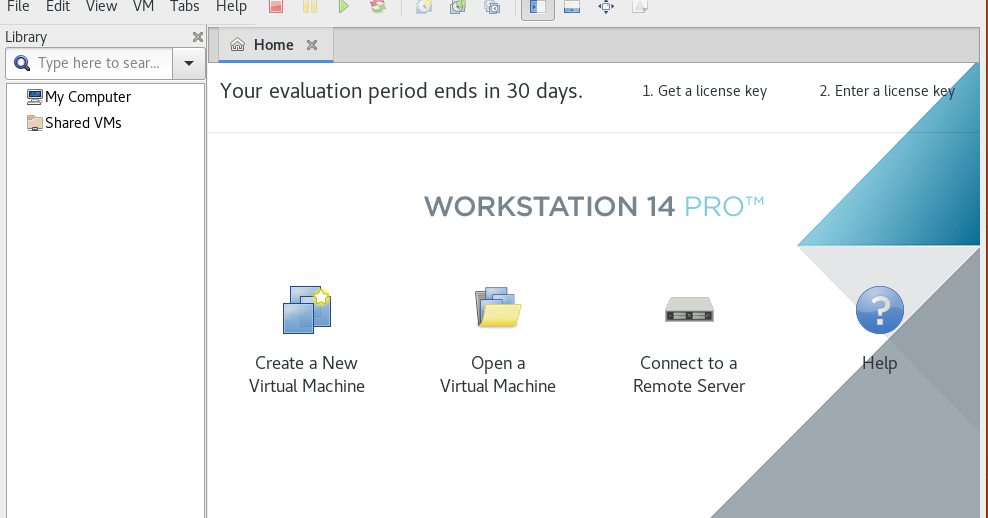Screen dimensions: 988x518
Task: Close the Library panel
Action: [x=198, y=37]
